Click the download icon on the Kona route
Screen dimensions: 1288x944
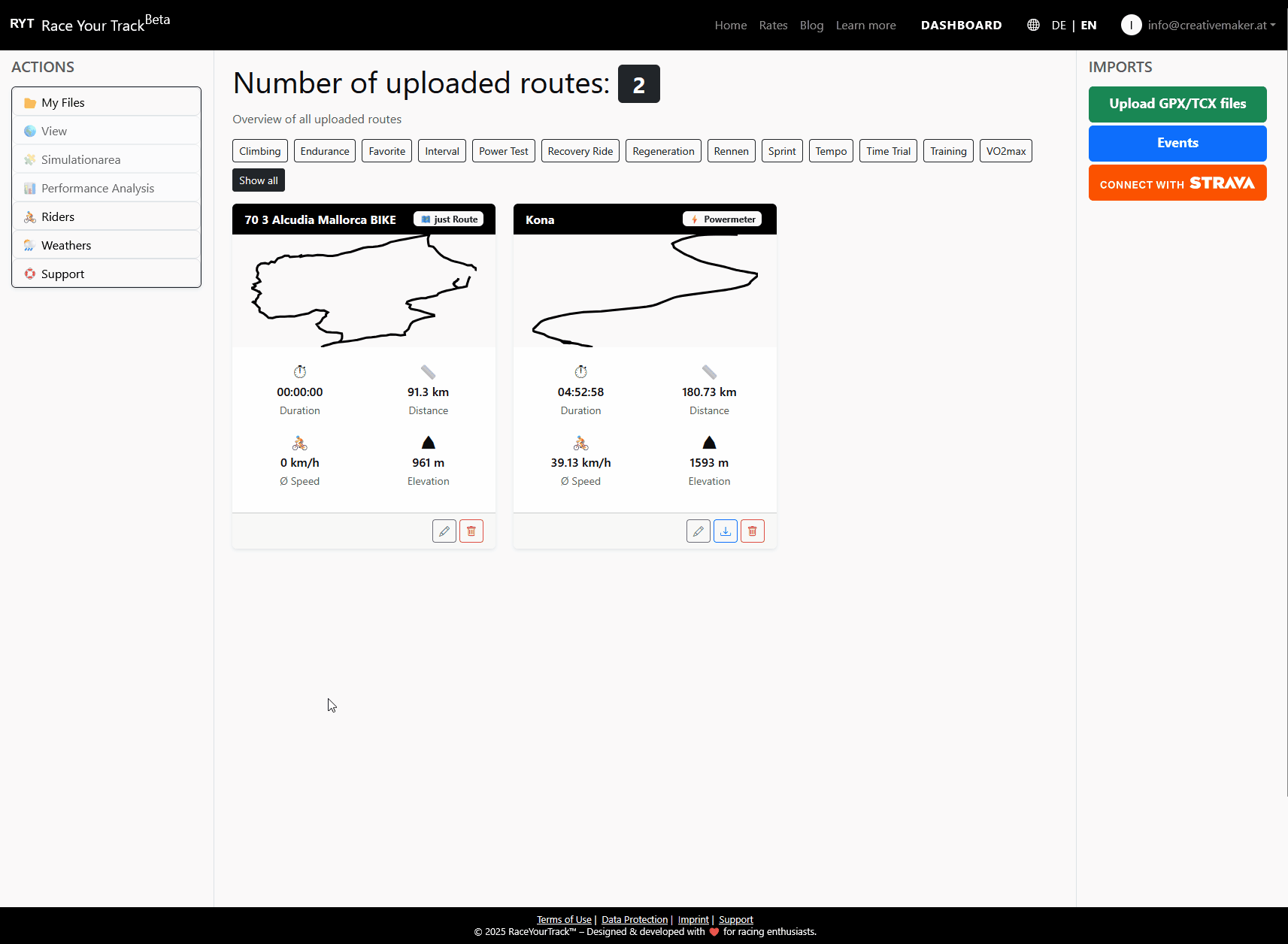click(725, 531)
